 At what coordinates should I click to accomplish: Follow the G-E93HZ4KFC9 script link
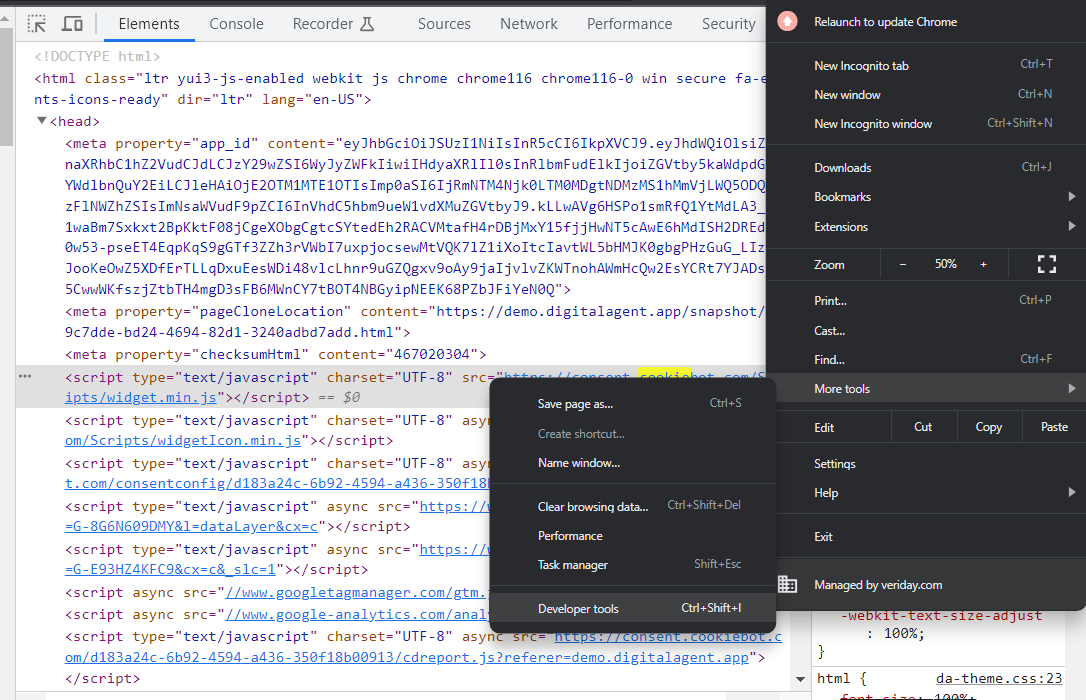tap(170, 569)
